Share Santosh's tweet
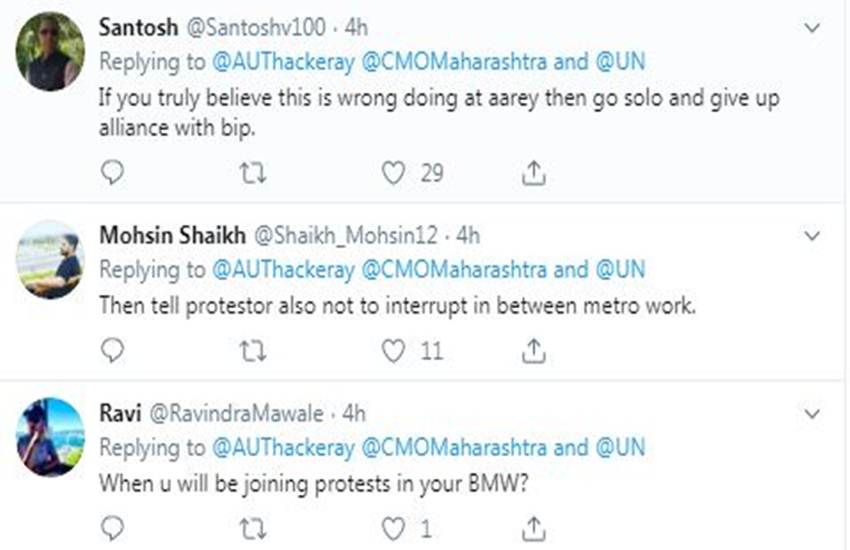 tap(534, 173)
